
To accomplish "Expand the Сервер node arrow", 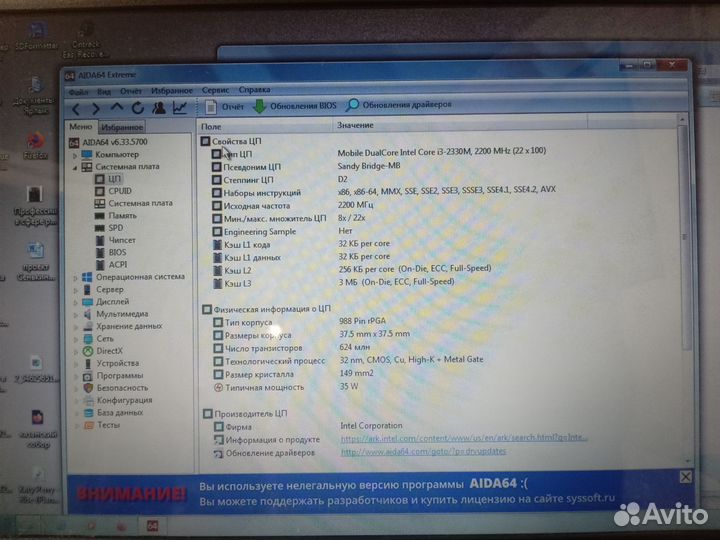I will (x=76, y=290).
